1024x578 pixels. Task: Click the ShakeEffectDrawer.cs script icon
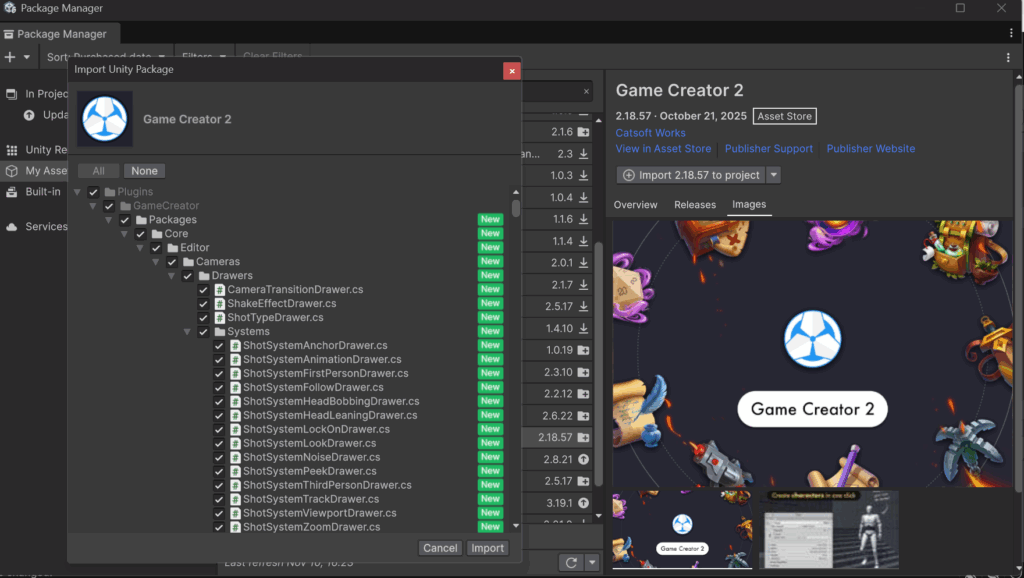click(x=220, y=304)
